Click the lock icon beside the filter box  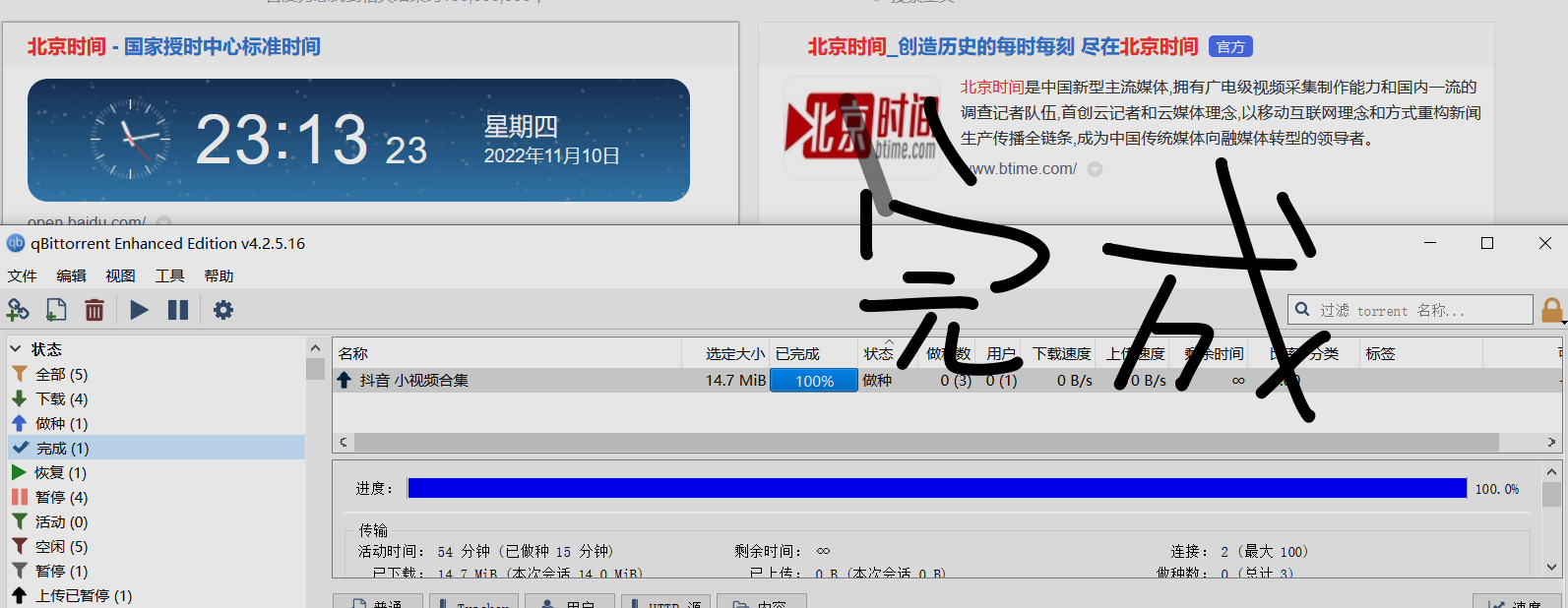1552,310
